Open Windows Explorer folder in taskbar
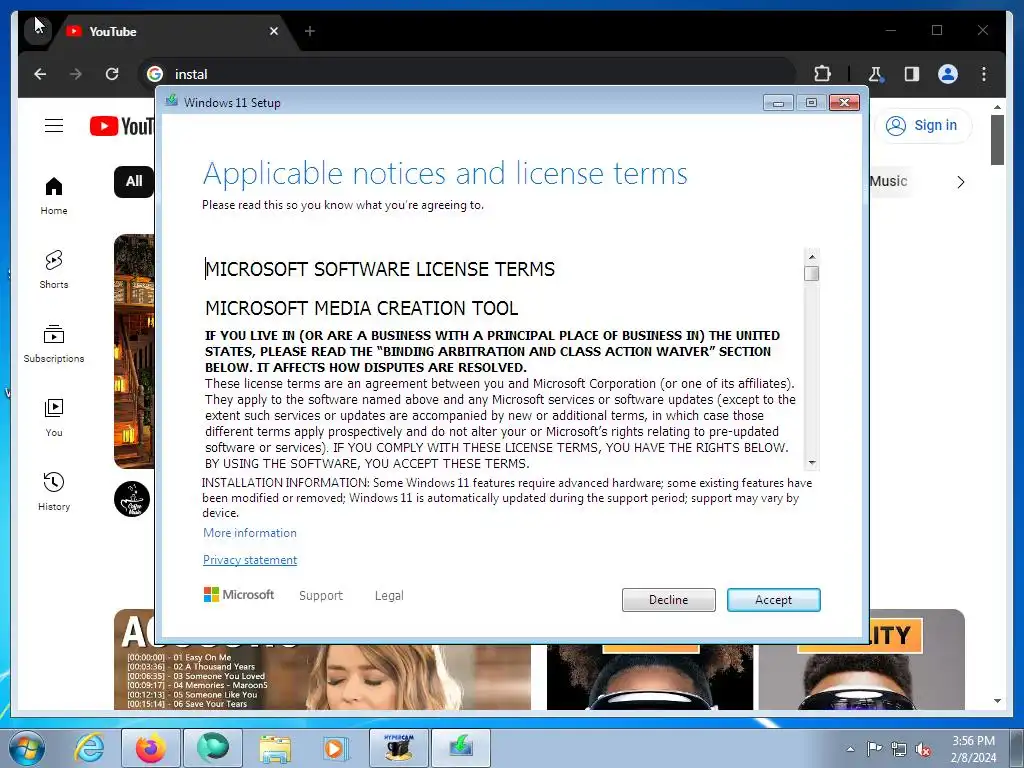This screenshot has height=768, width=1024. [x=275, y=748]
